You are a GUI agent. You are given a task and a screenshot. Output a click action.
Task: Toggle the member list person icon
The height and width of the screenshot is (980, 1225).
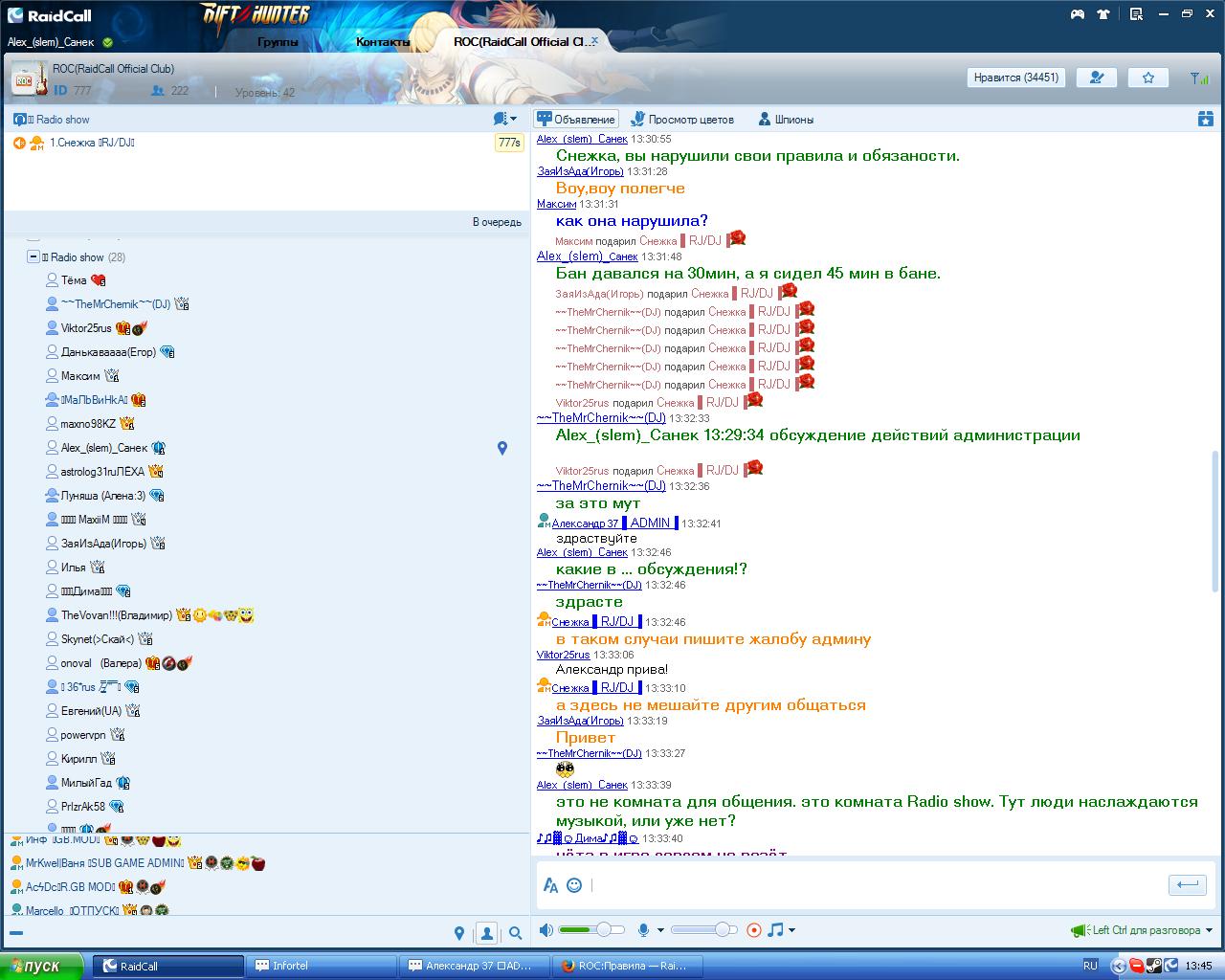(487, 933)
